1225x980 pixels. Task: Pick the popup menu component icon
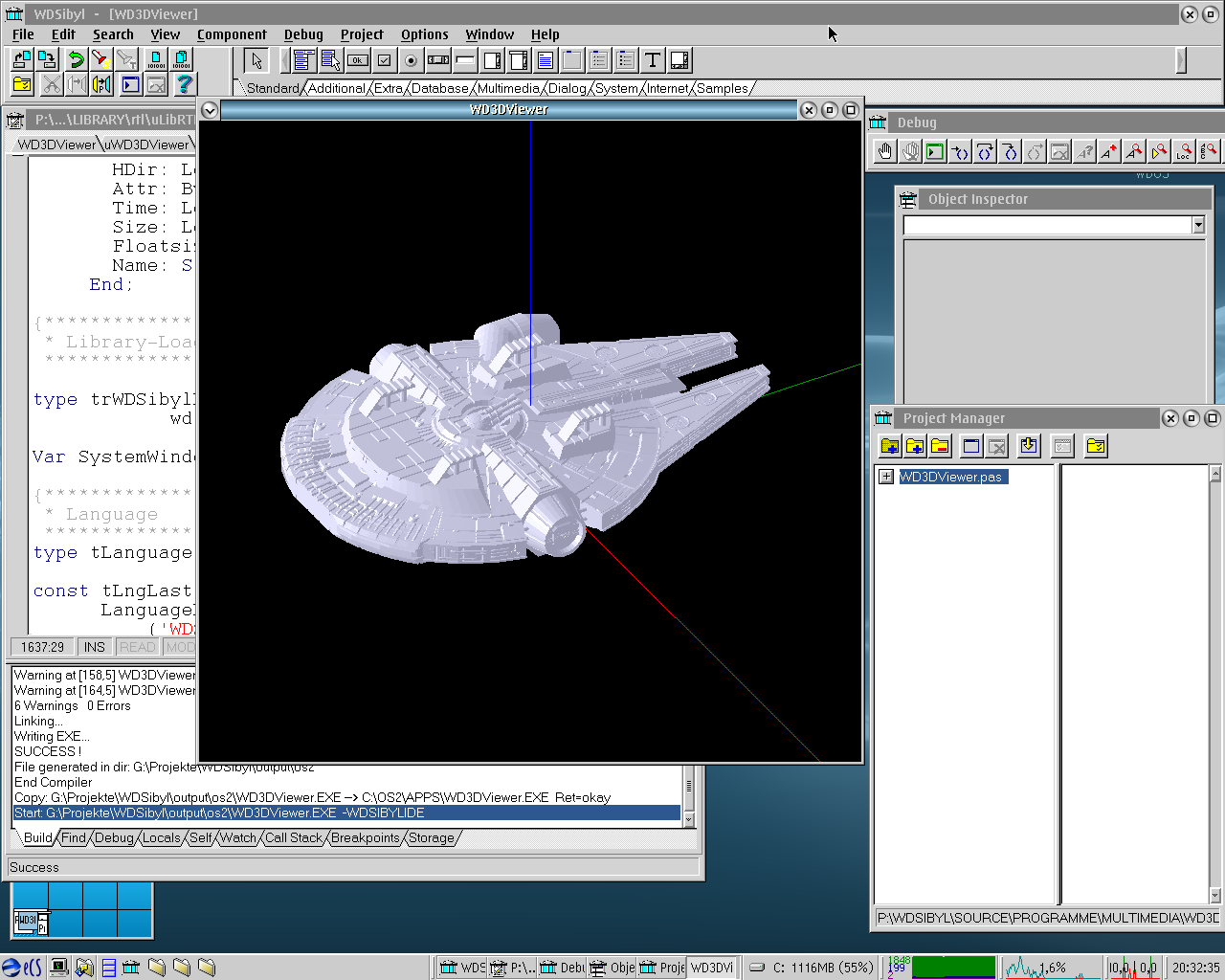(x=331, y=60)
